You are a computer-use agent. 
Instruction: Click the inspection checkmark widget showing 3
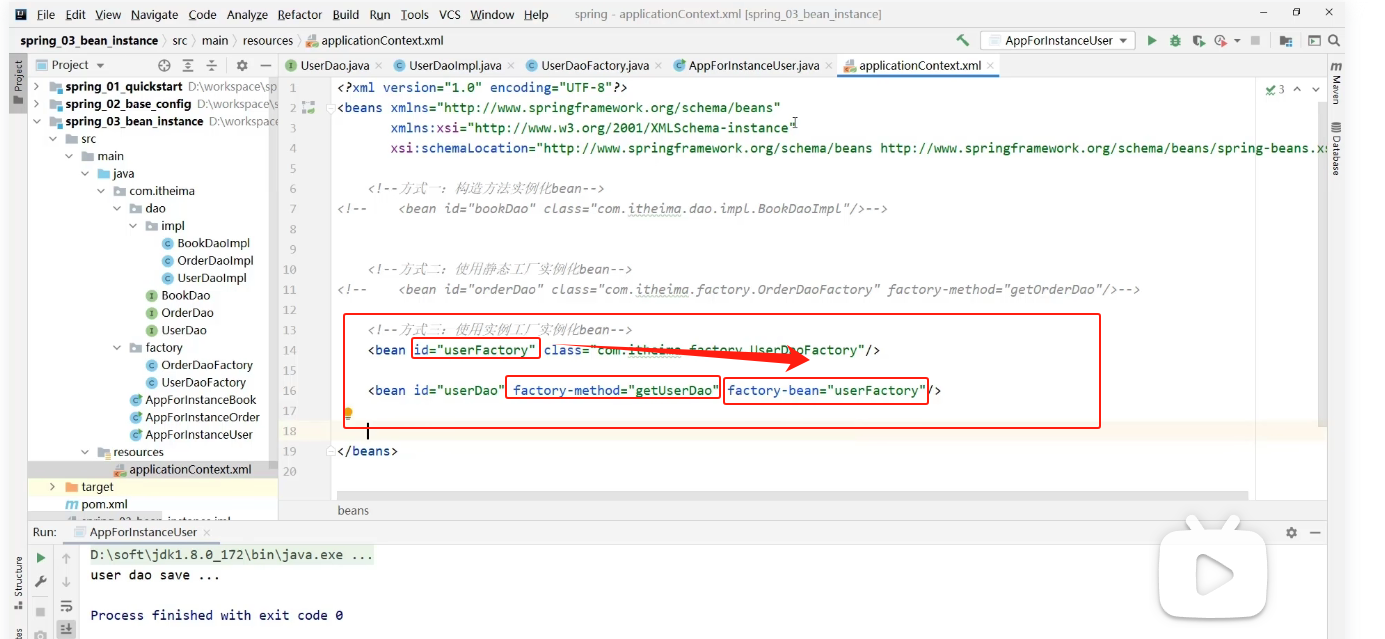1274,89
